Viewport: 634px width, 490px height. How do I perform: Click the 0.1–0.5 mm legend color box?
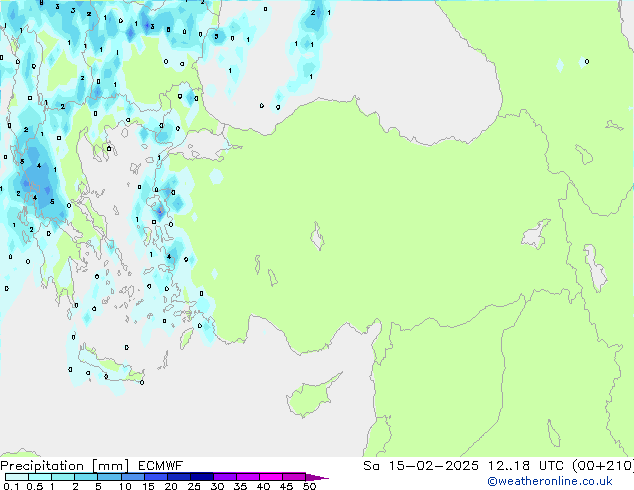pyautogui.click(x=17, y=477)
